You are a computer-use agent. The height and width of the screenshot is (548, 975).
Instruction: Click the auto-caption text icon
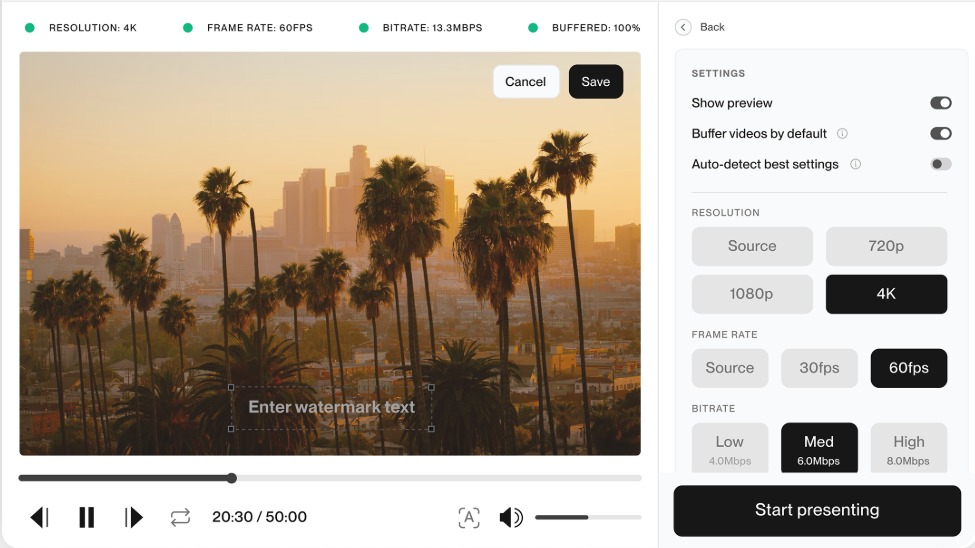469,517
